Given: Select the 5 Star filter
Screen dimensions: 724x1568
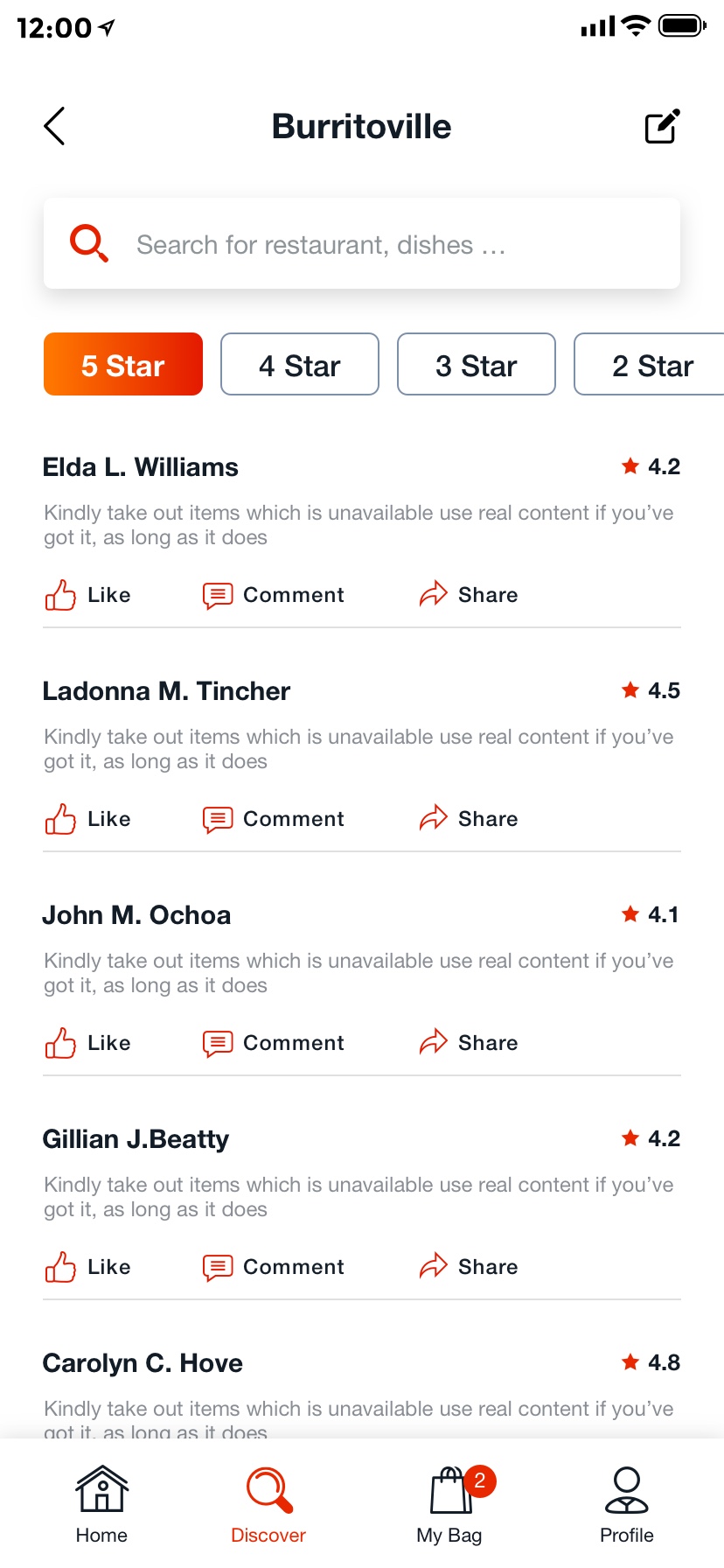Looking at the screenshot, I should coord(123,365).
